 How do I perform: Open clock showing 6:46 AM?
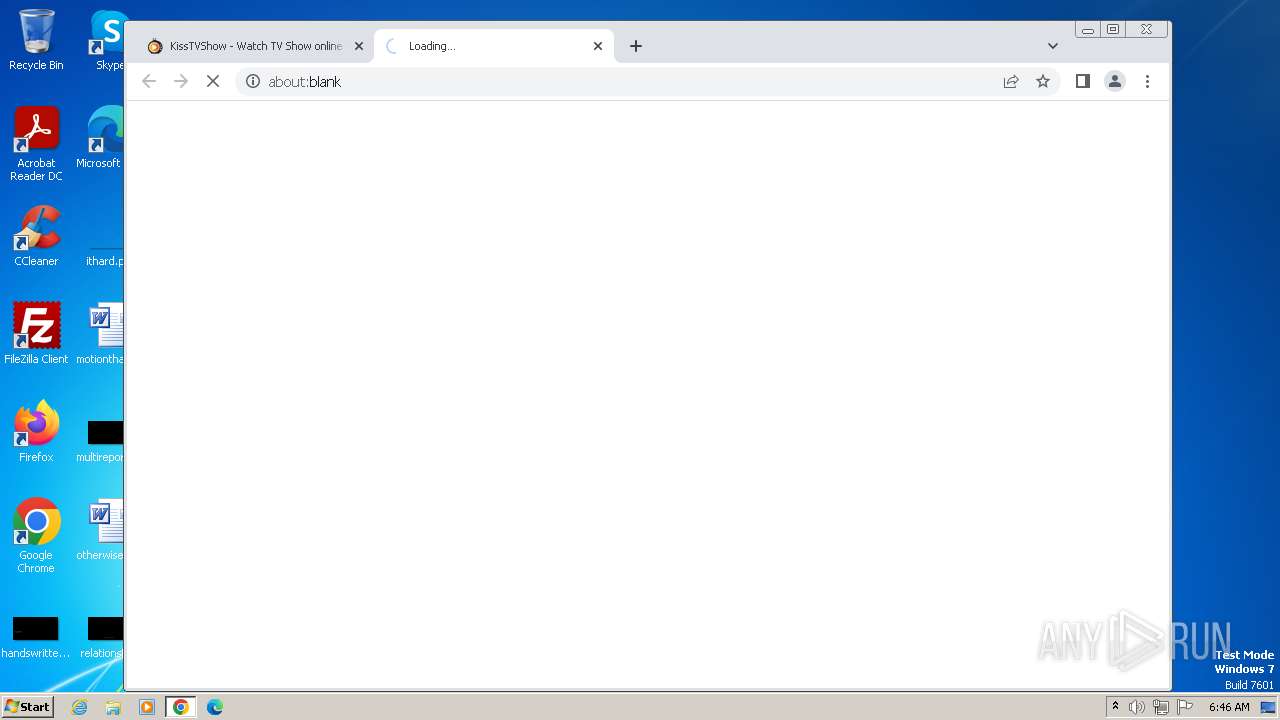coord(1229,707)
